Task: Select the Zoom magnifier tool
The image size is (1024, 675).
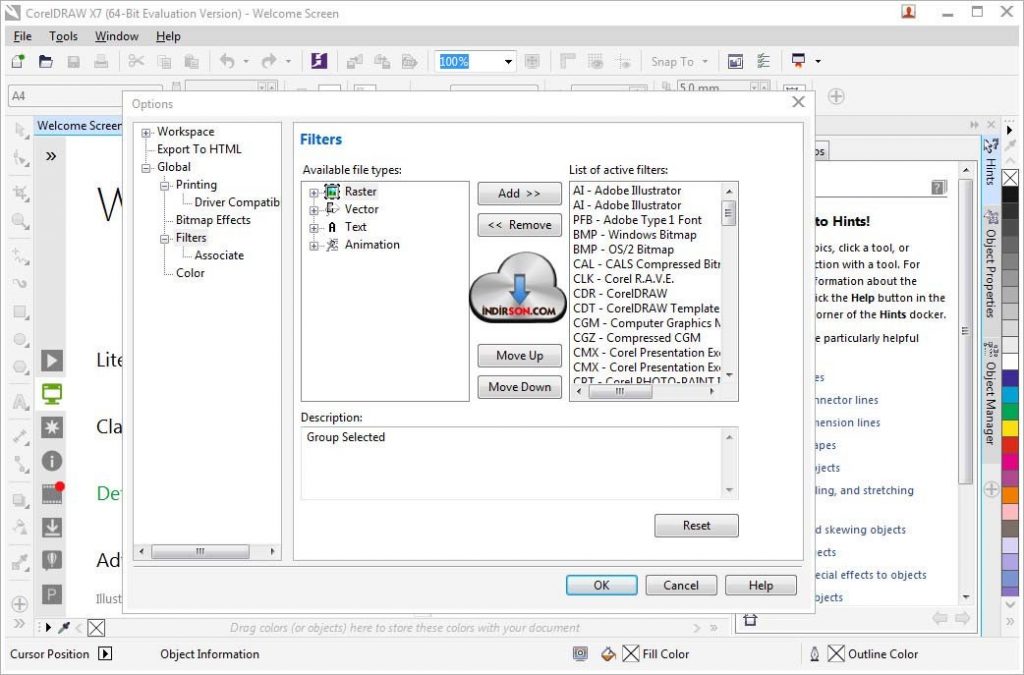Action: click(20, 221)
